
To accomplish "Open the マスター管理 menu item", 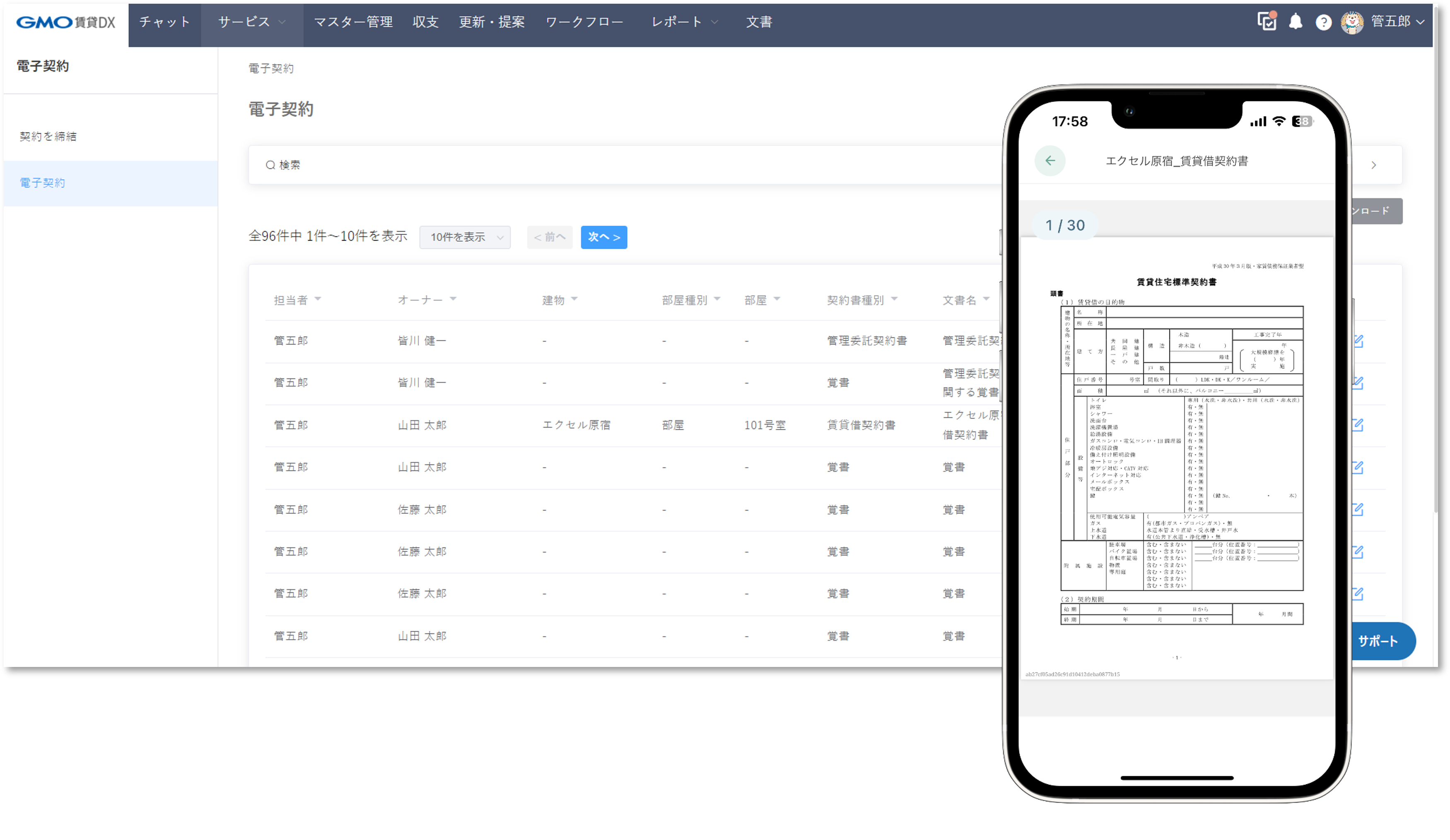I will click(x=353, y=22).
